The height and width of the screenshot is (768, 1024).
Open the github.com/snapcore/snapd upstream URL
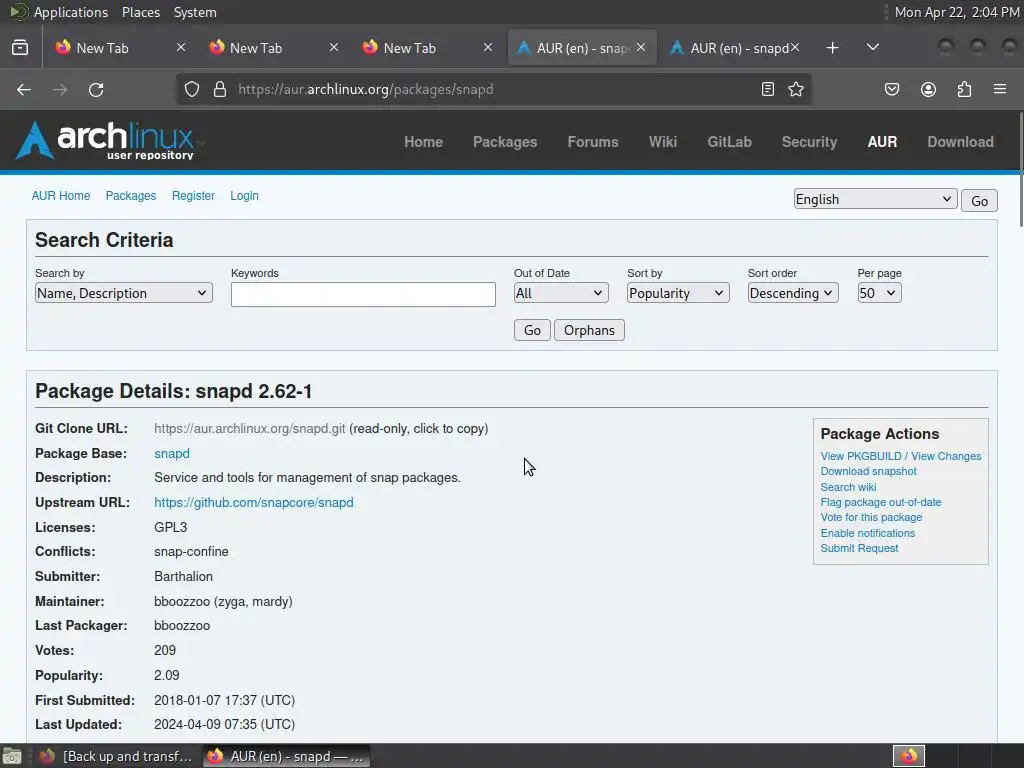pyautogui.click(x=253, y=502)
